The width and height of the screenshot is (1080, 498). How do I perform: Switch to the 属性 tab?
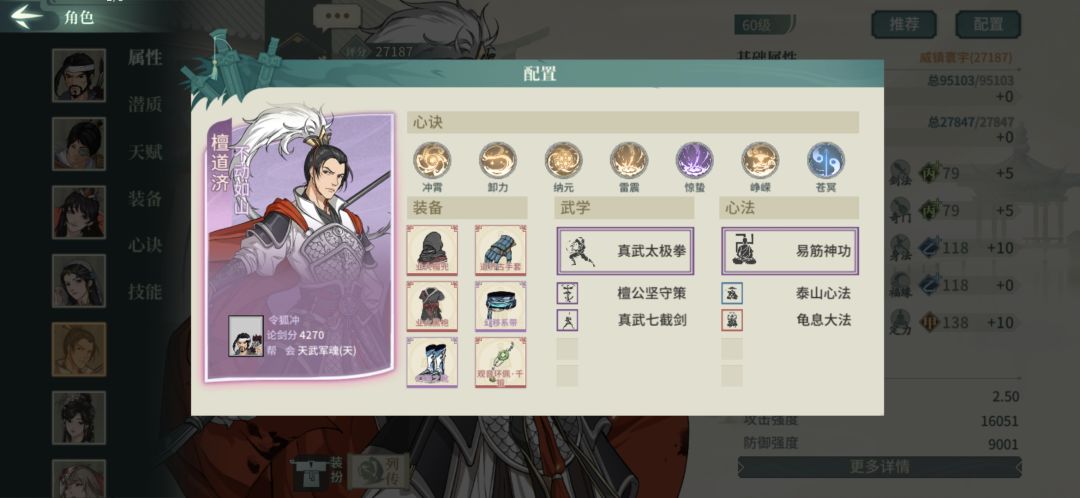(145, 58)
